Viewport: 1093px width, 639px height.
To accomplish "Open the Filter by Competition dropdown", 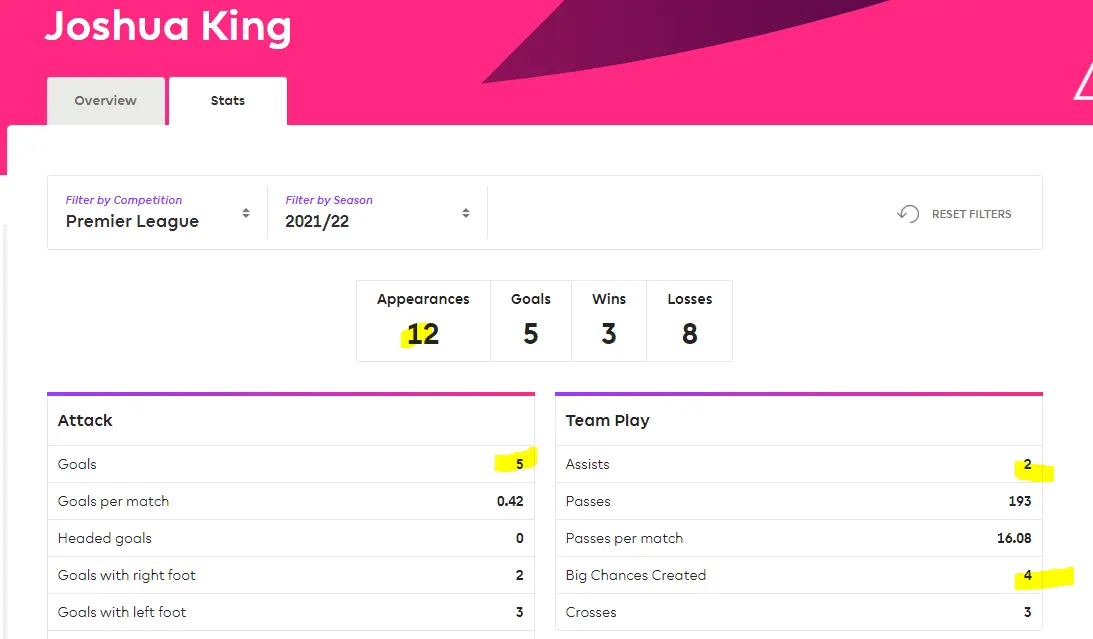I will coord(157,213).
